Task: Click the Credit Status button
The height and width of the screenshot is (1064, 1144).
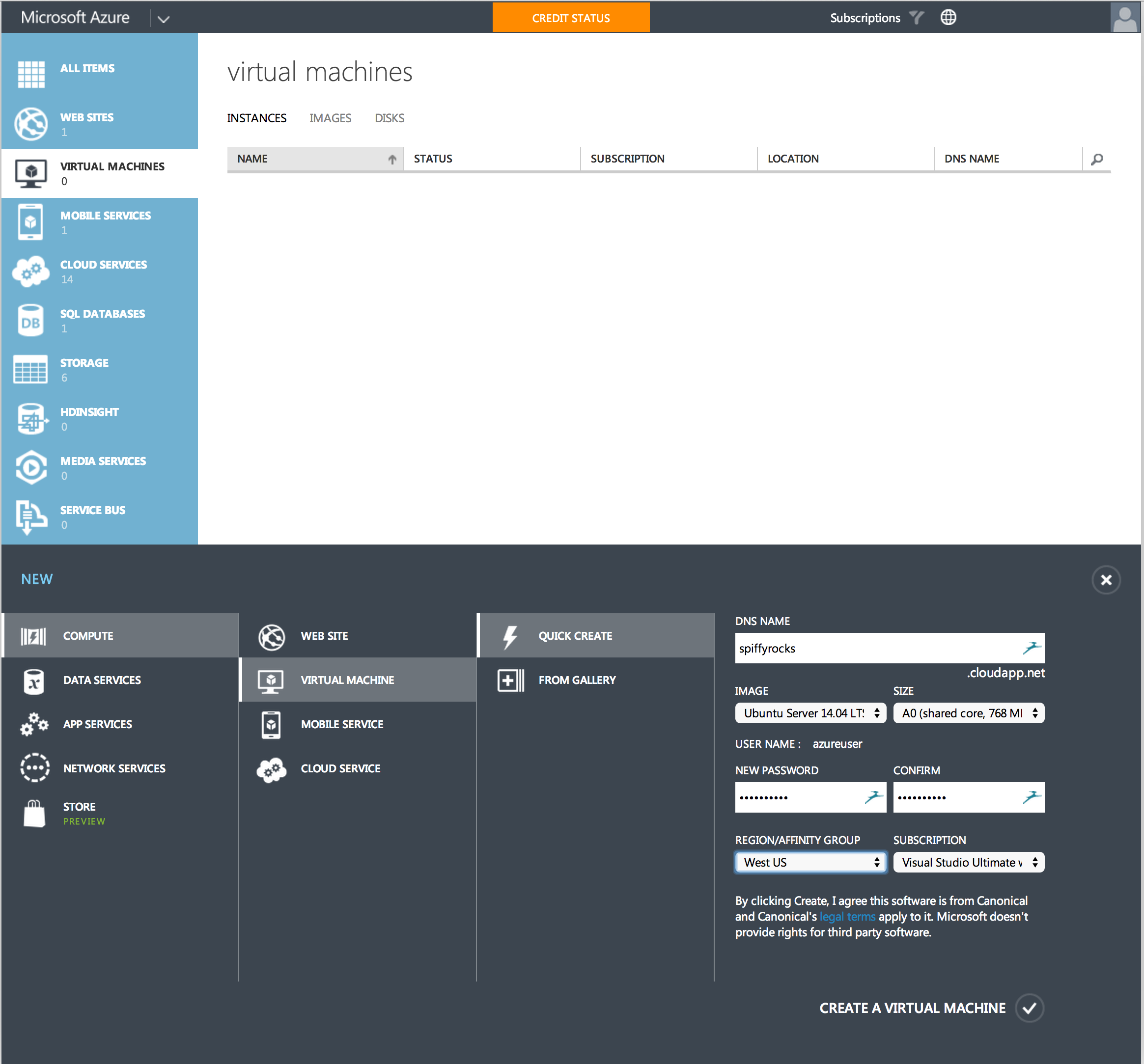Action: [571, 18]
